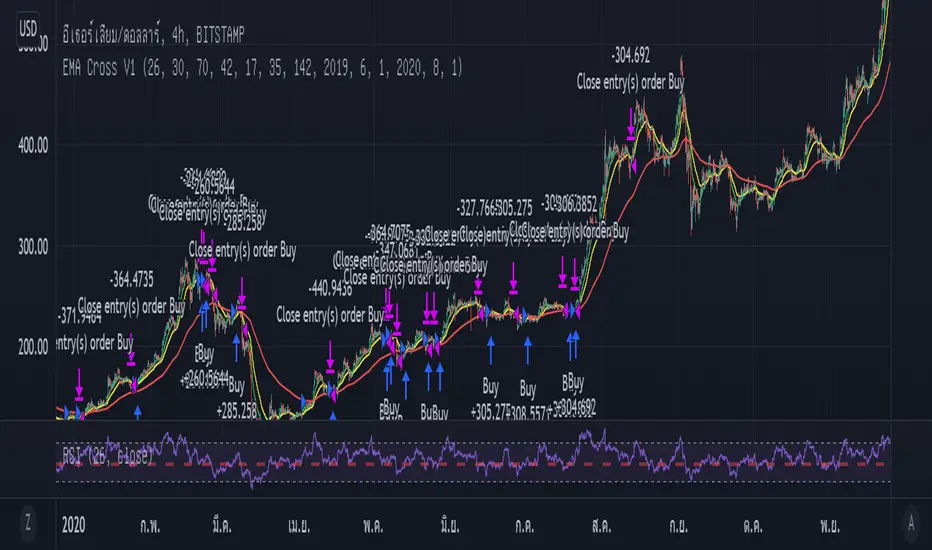Select the 2020 time axis label

(x=74, y=525)
